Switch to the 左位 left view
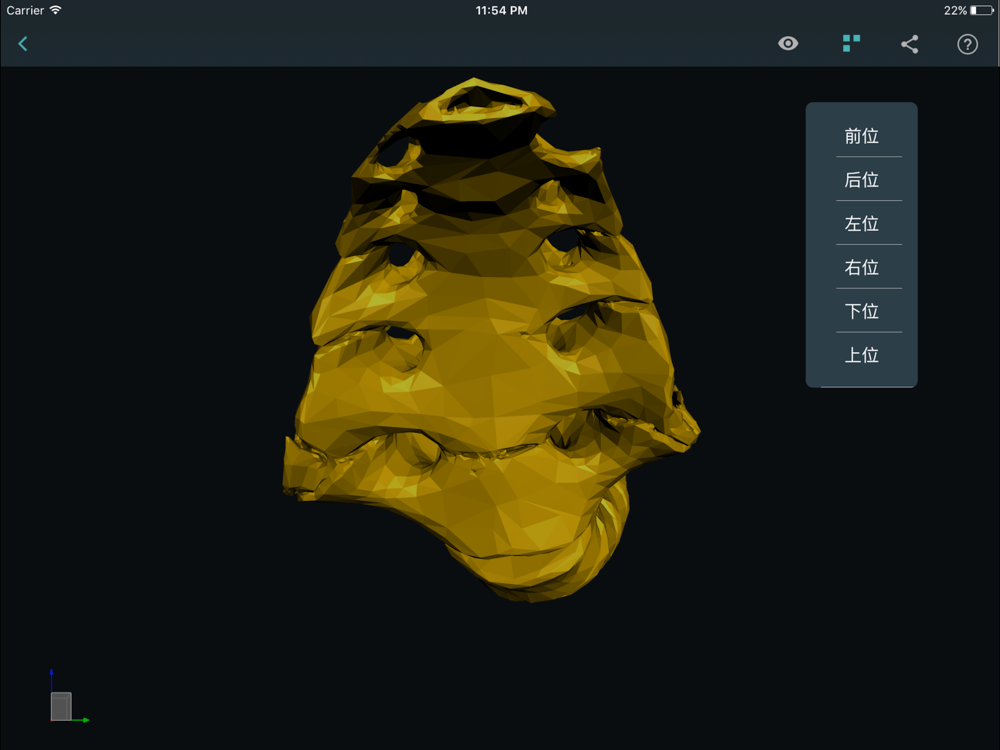Image resolution: width=1000 pixels, height=750 pixels. pos(861,224)
